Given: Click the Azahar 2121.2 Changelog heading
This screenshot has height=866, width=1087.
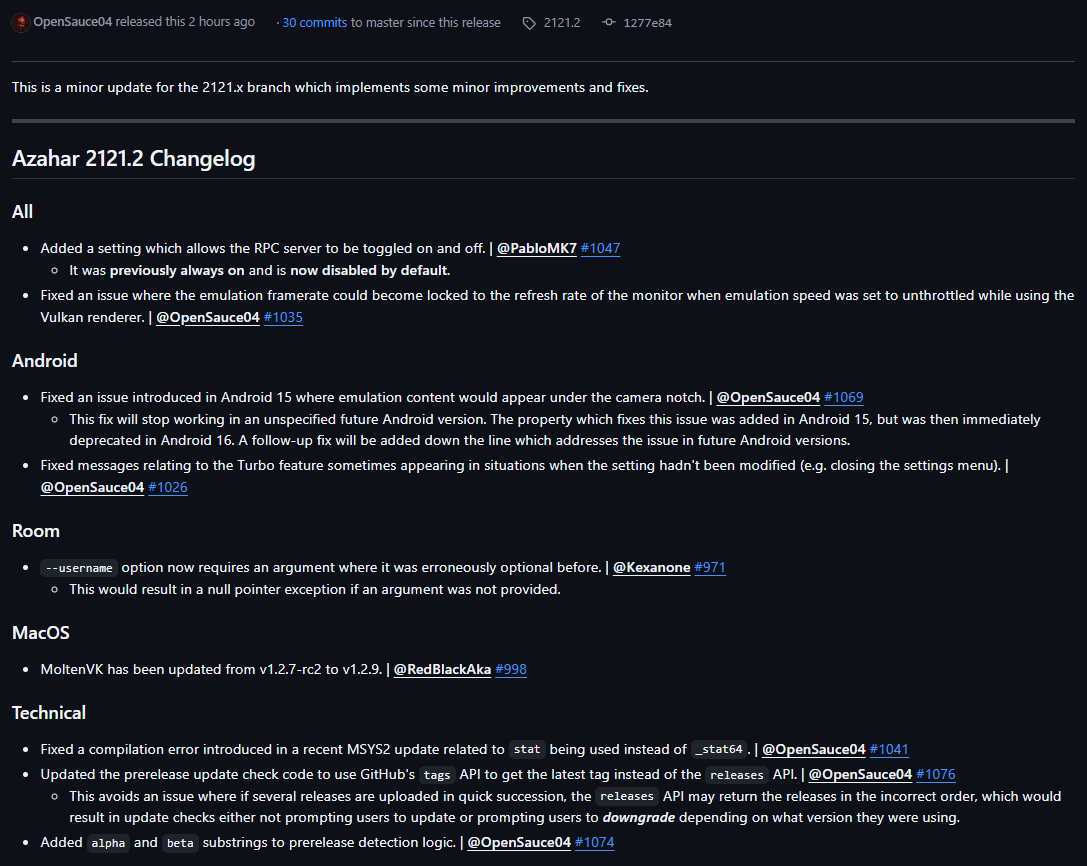Looking at the screenshot, I should [134, 159].
